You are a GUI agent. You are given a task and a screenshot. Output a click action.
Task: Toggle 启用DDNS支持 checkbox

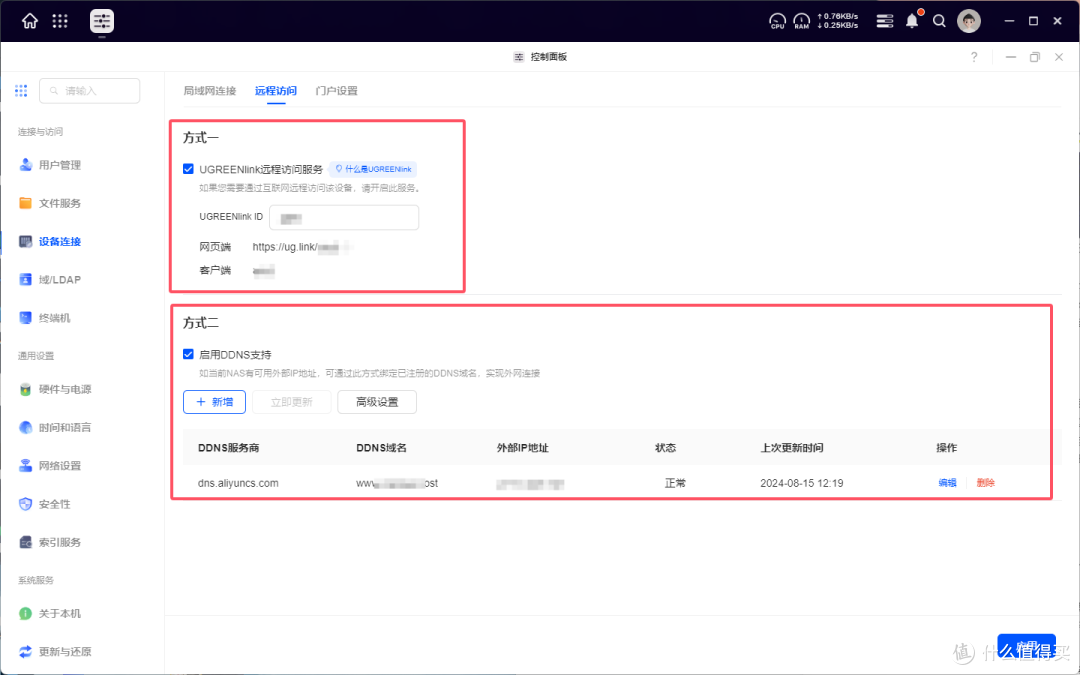tap(188, 354)
